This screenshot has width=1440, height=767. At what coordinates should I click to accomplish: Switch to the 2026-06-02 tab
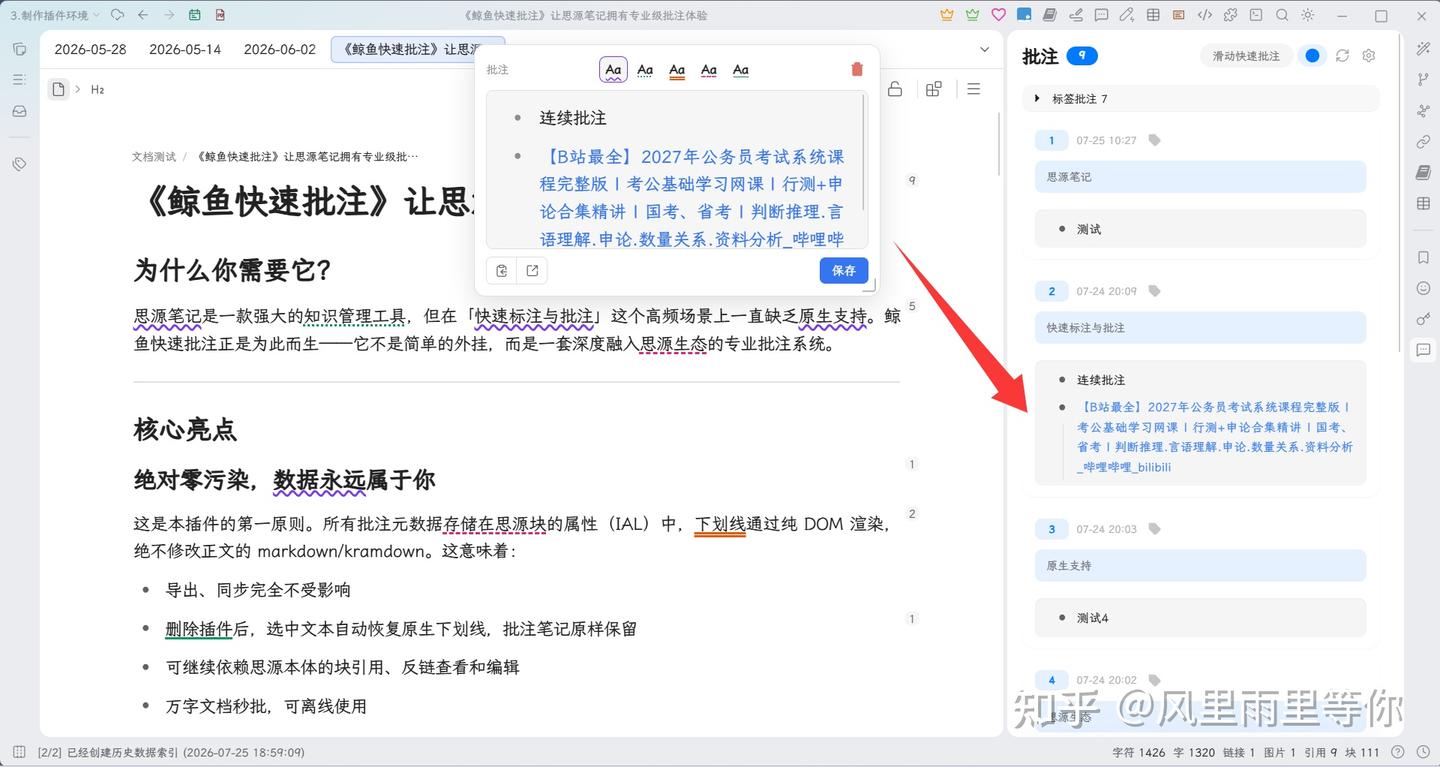(280, 49)
